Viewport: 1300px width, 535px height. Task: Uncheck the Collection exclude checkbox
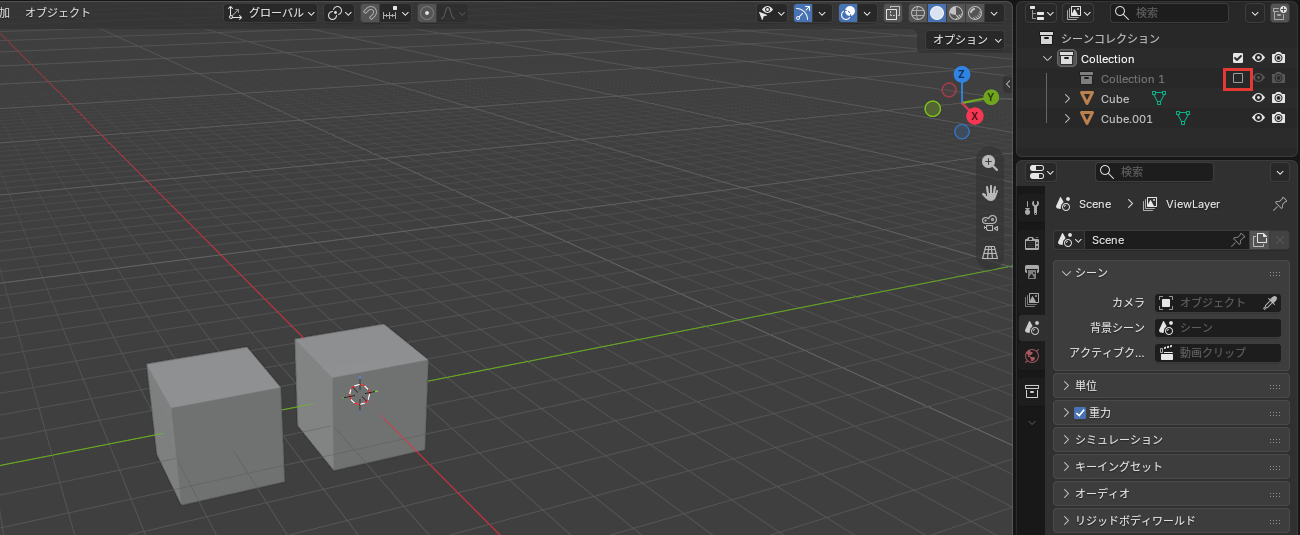1238,59
